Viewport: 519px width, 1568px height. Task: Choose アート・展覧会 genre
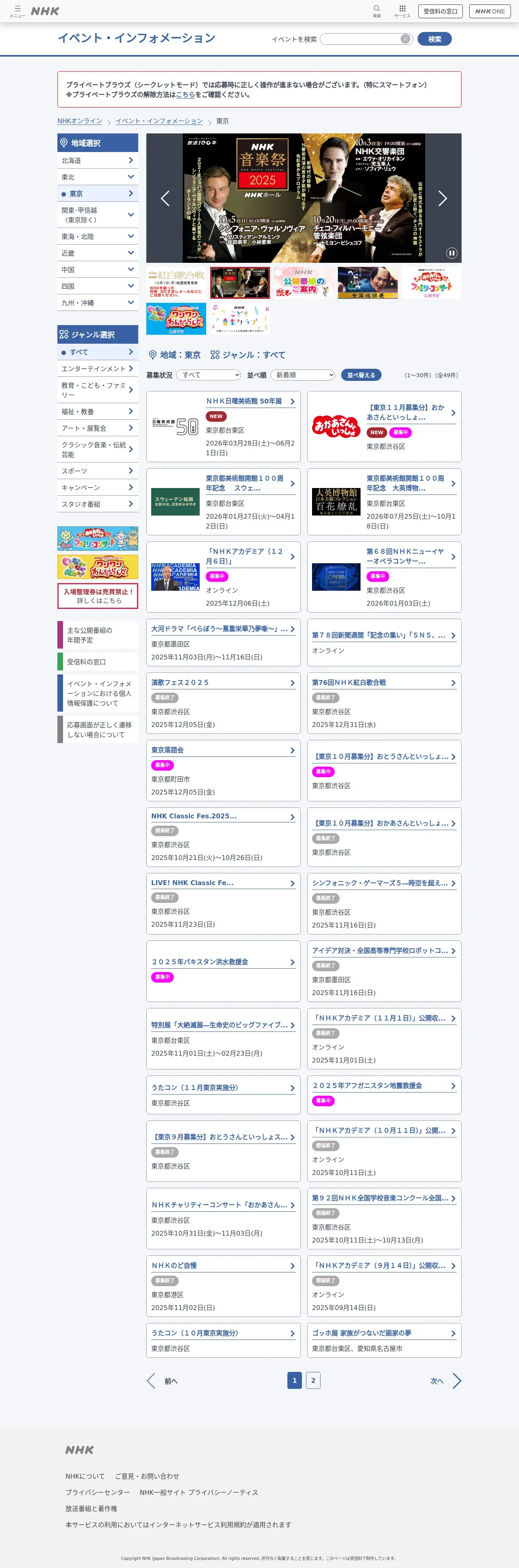point(98,429)
